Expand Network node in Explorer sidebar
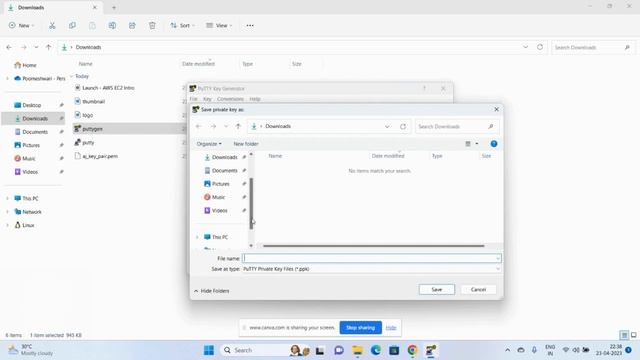Screen dimensions: 640x360 click(7, 212)
